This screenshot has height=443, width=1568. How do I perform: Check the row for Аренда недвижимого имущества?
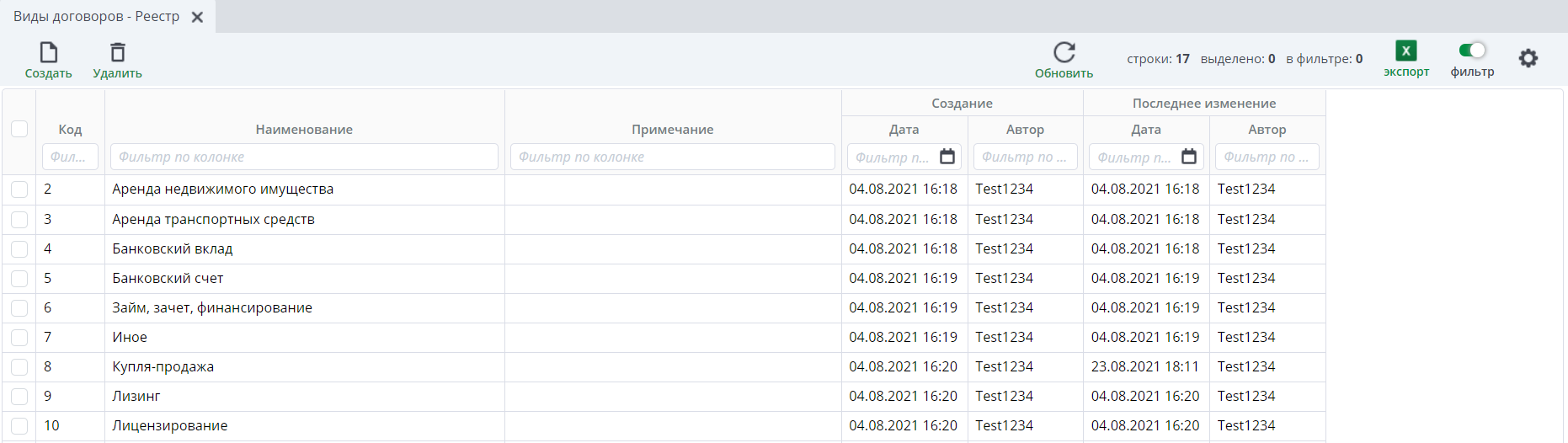pyautogui.click(x=19, y=189)
